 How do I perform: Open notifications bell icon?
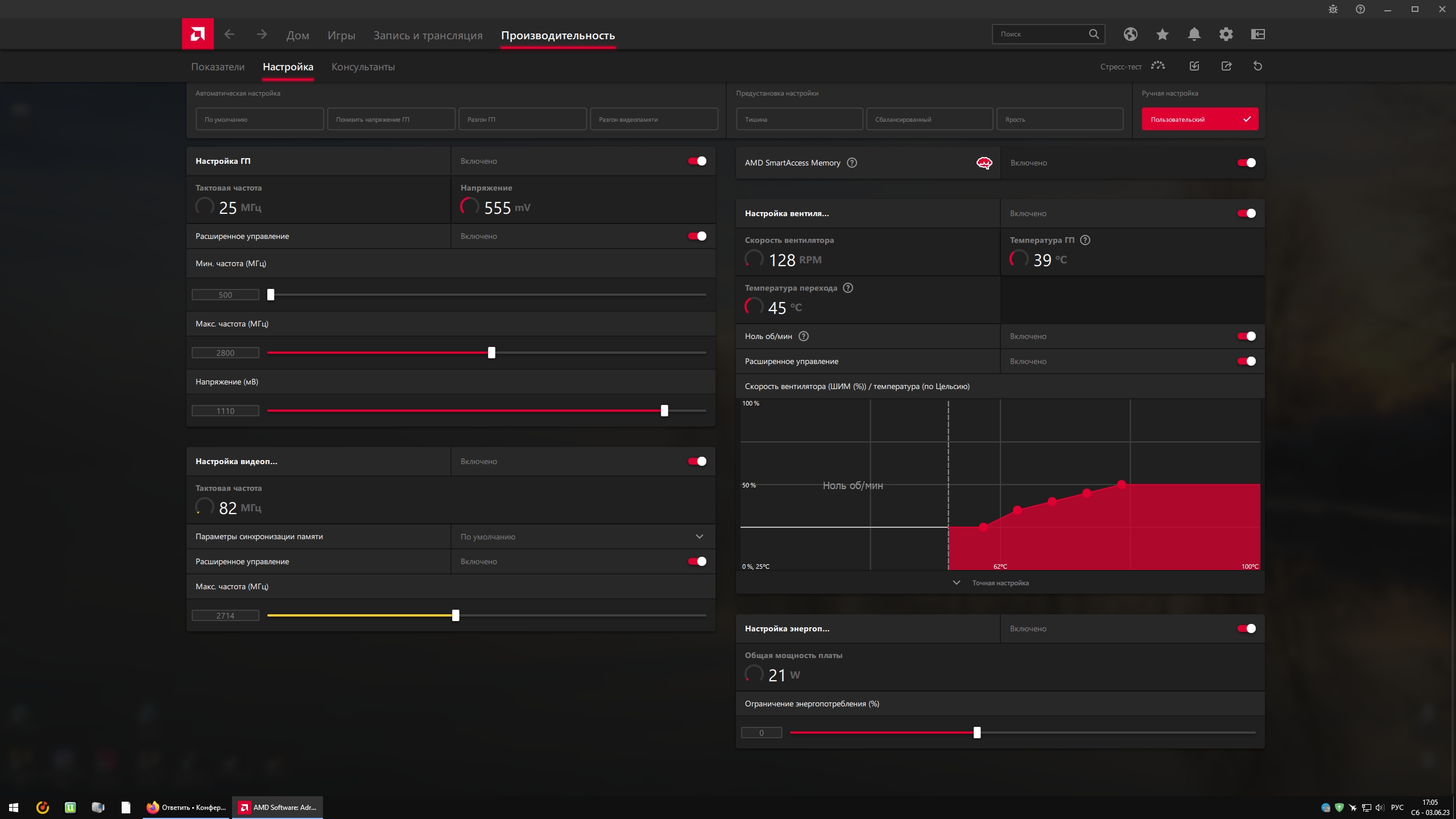[x=1194, y=34]
